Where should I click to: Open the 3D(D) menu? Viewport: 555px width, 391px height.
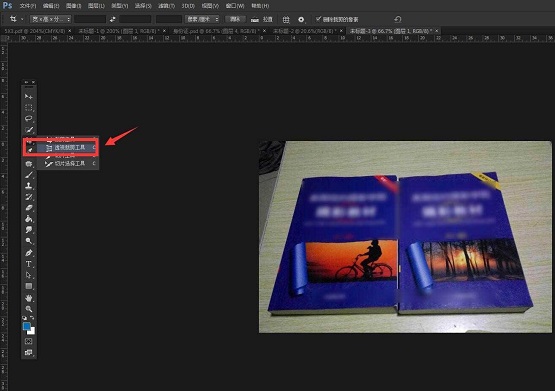click(x=188, y=6)
